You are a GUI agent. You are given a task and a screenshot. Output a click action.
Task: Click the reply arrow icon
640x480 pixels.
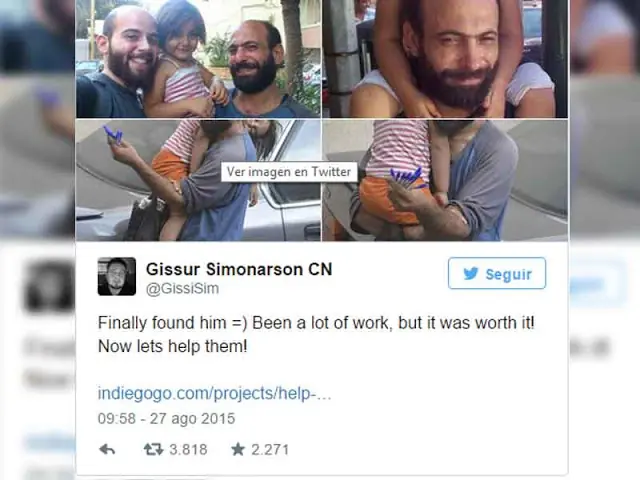107,449
